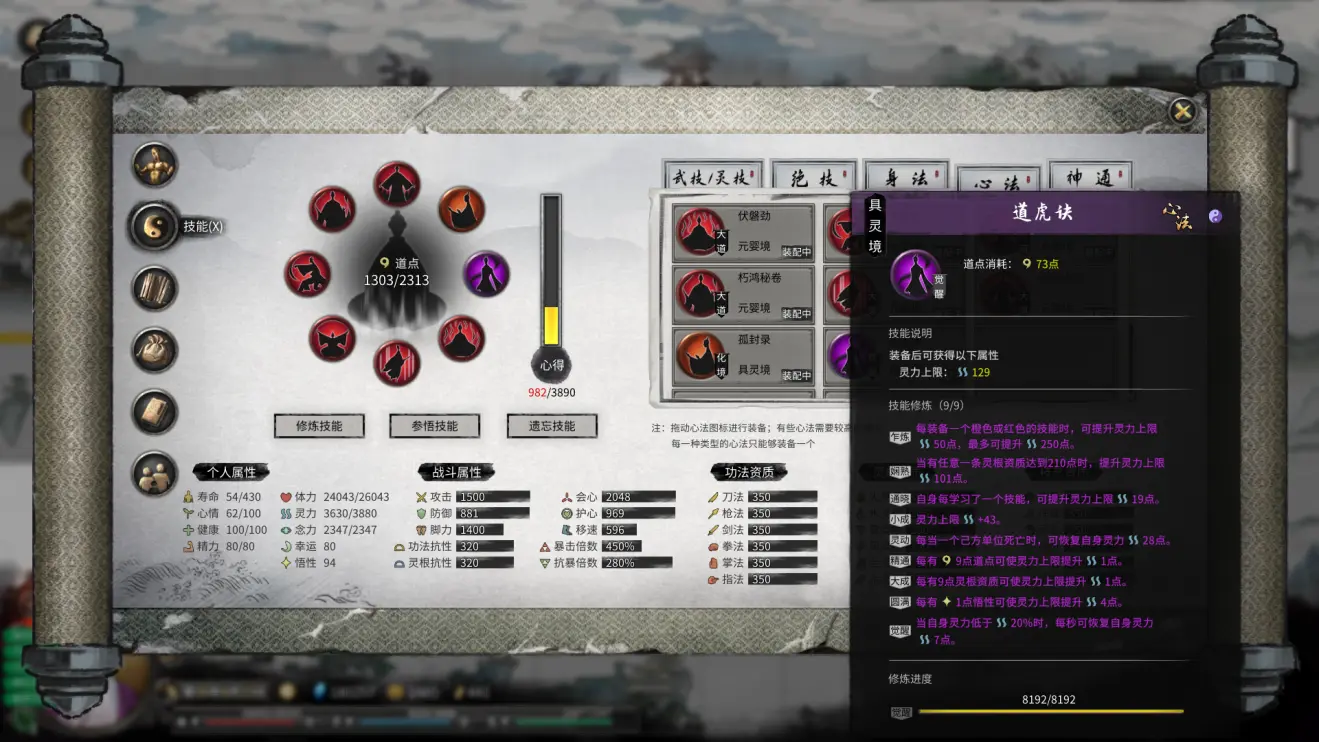Open the 身法 tab
The height and width of the screenshot is (742, 1319).
(x=906, y=178)
